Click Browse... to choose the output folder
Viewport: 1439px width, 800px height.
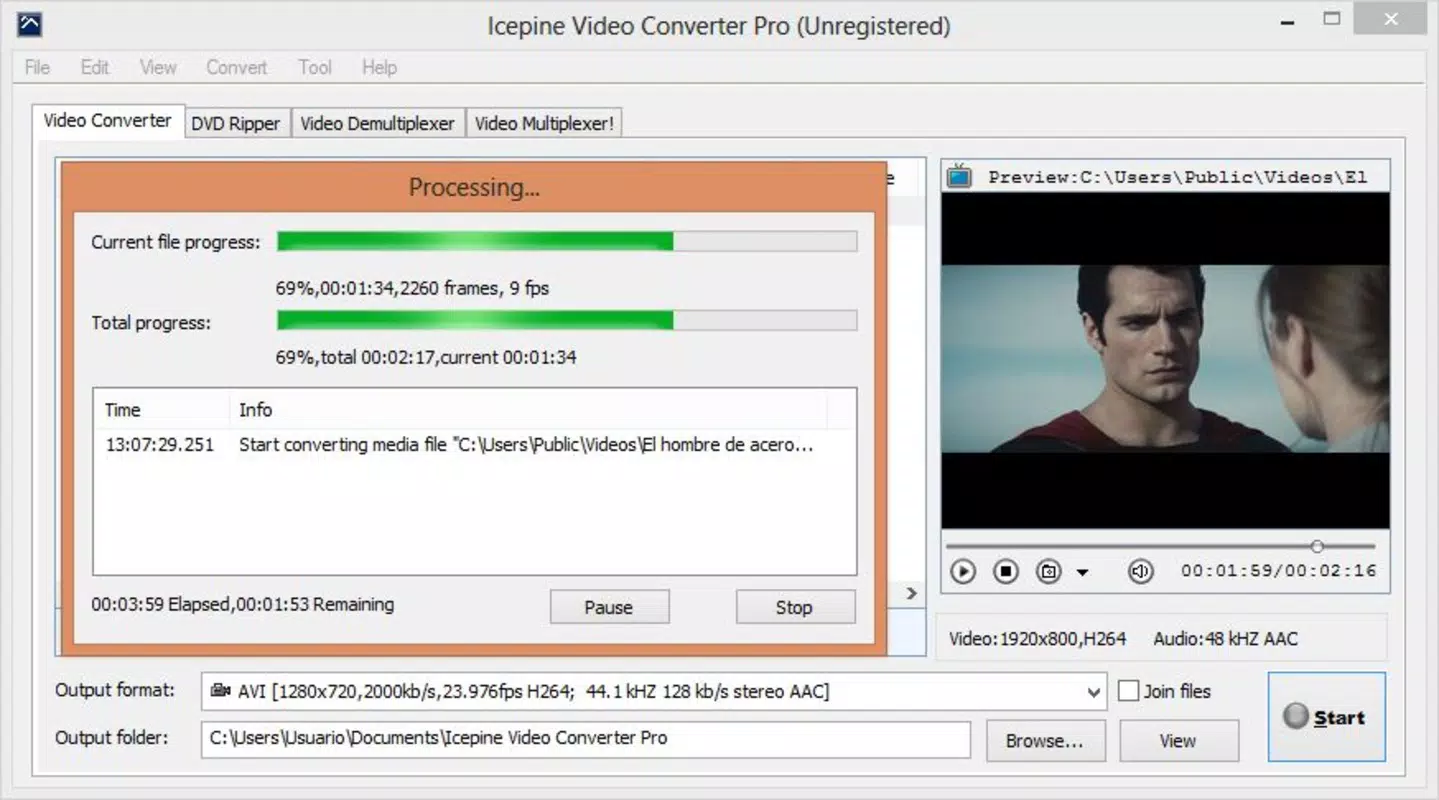click(1045, 741)
